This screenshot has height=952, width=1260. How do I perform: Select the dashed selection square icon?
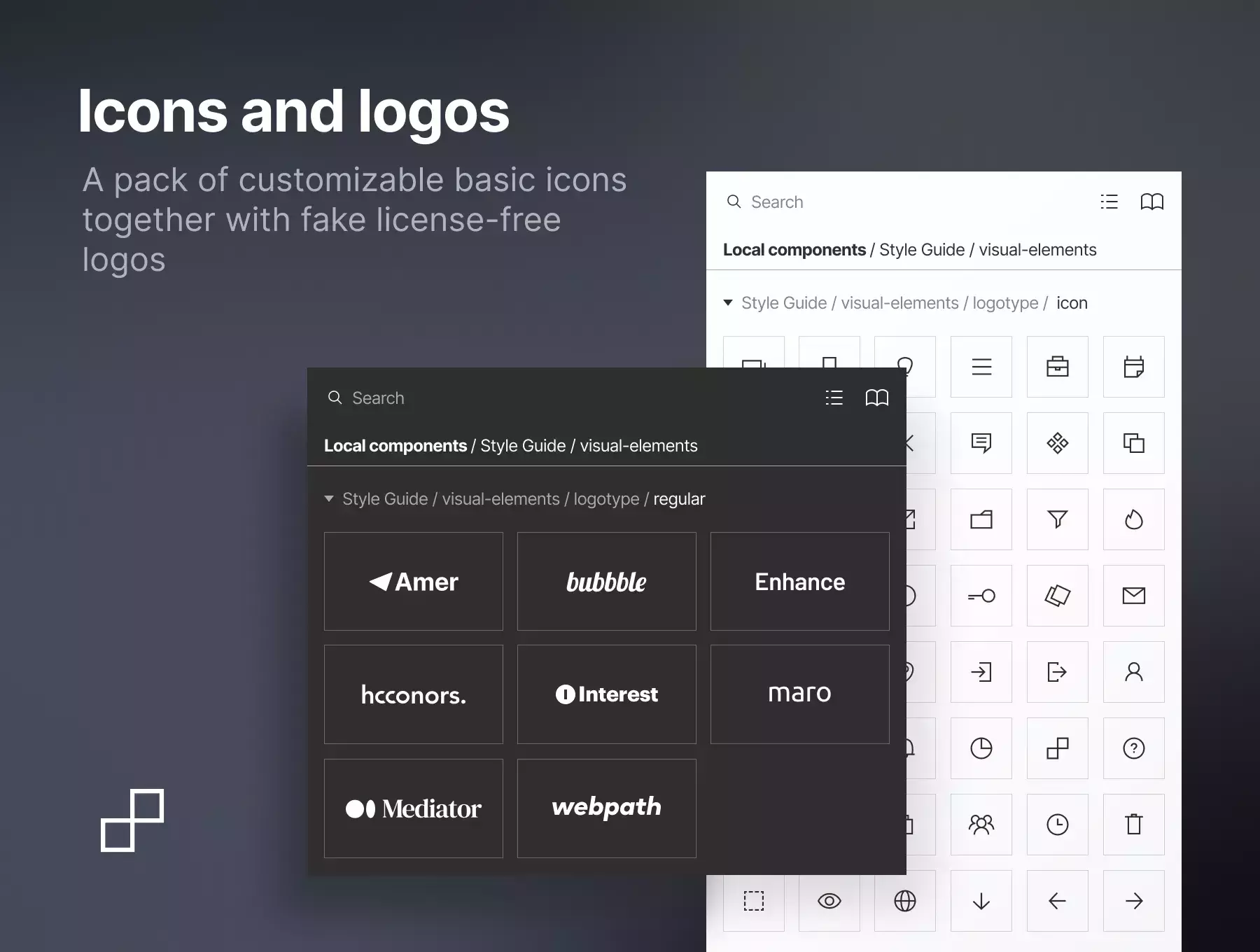pyautogui.click(x=754, y=901)
